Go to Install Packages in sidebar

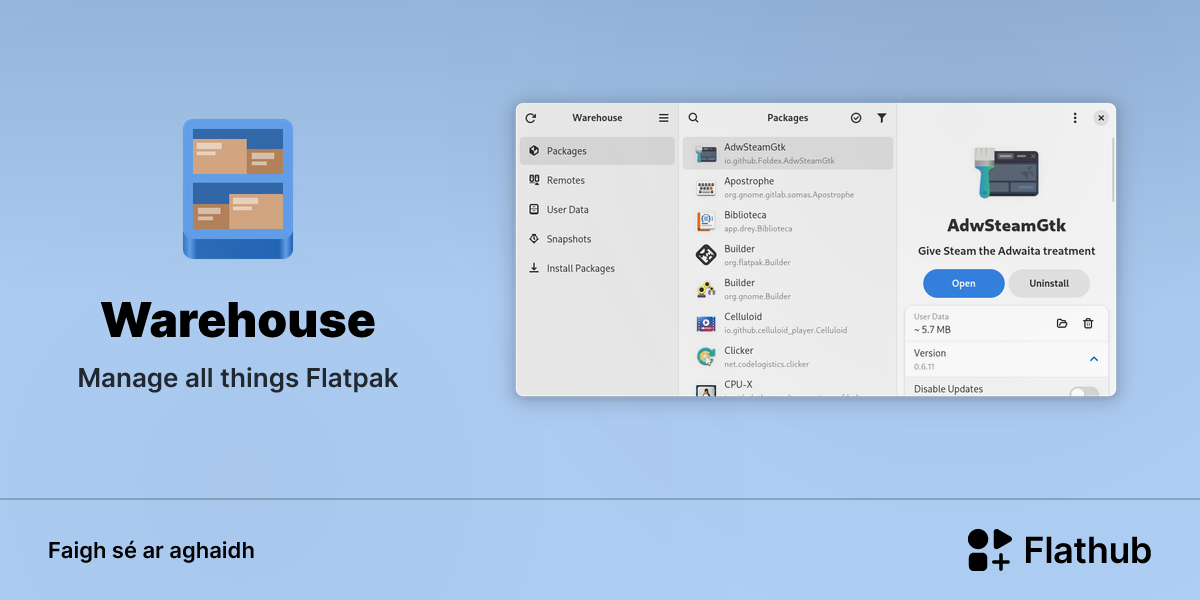coord(597,268)
